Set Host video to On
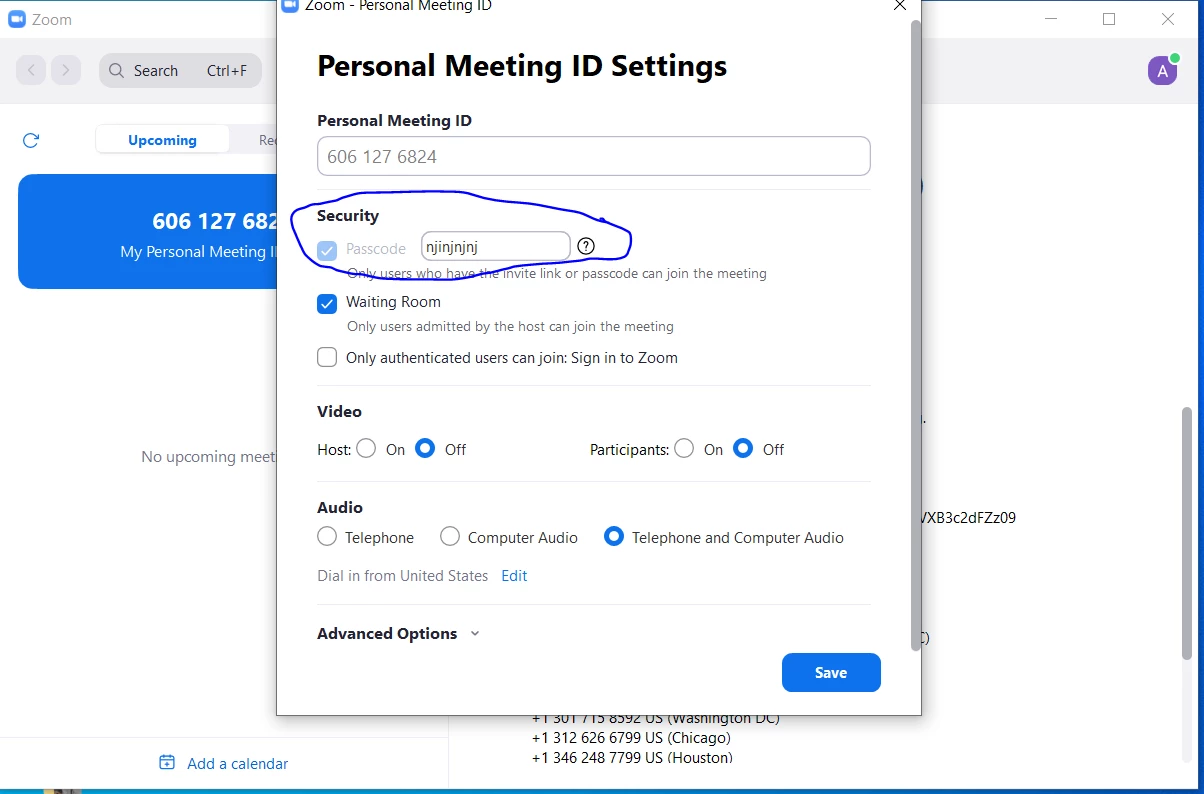Viewport: 1204px width, 794px height. (366, 449)
